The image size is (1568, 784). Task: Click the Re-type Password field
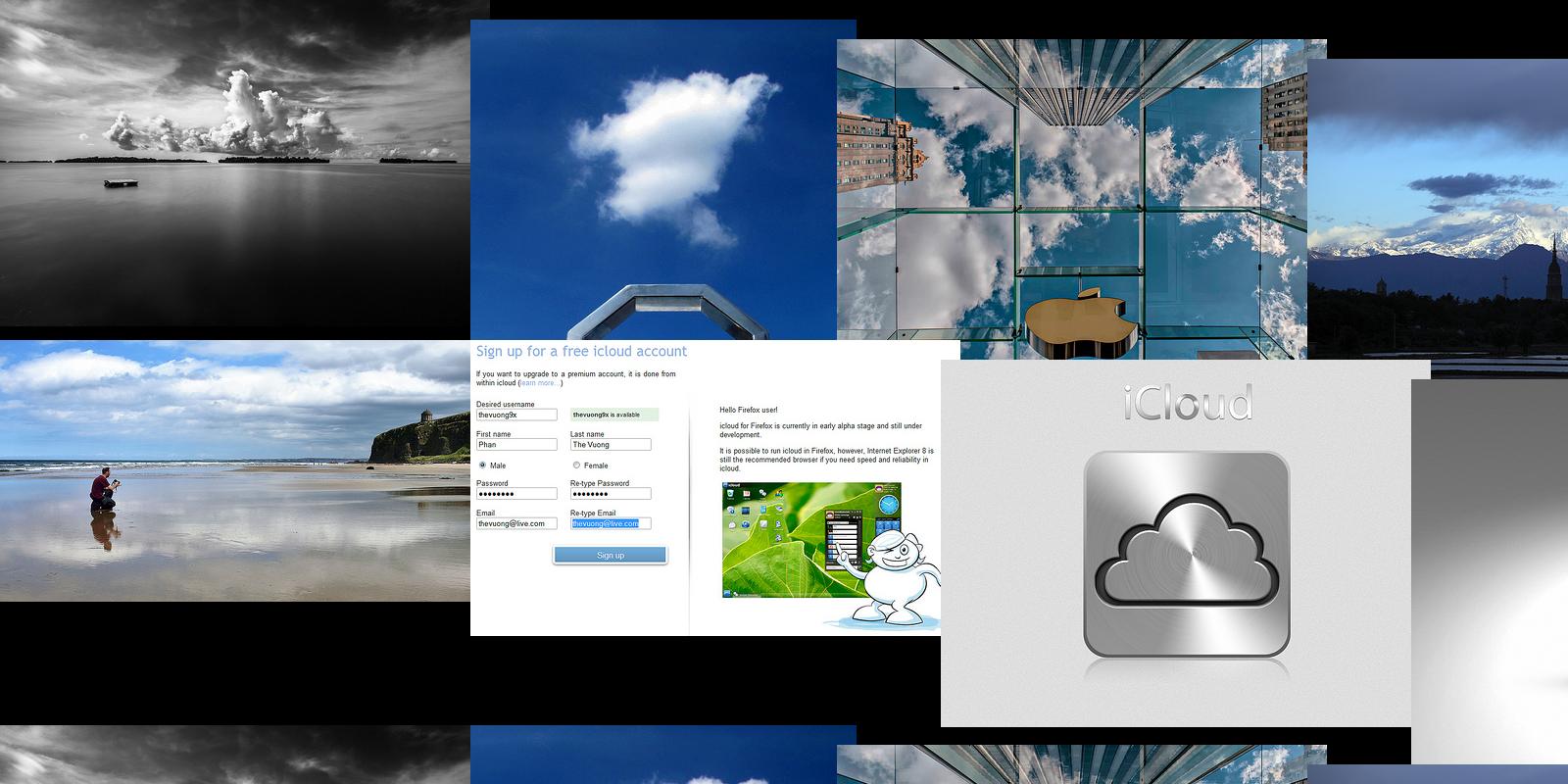click(x=611, y=494)
